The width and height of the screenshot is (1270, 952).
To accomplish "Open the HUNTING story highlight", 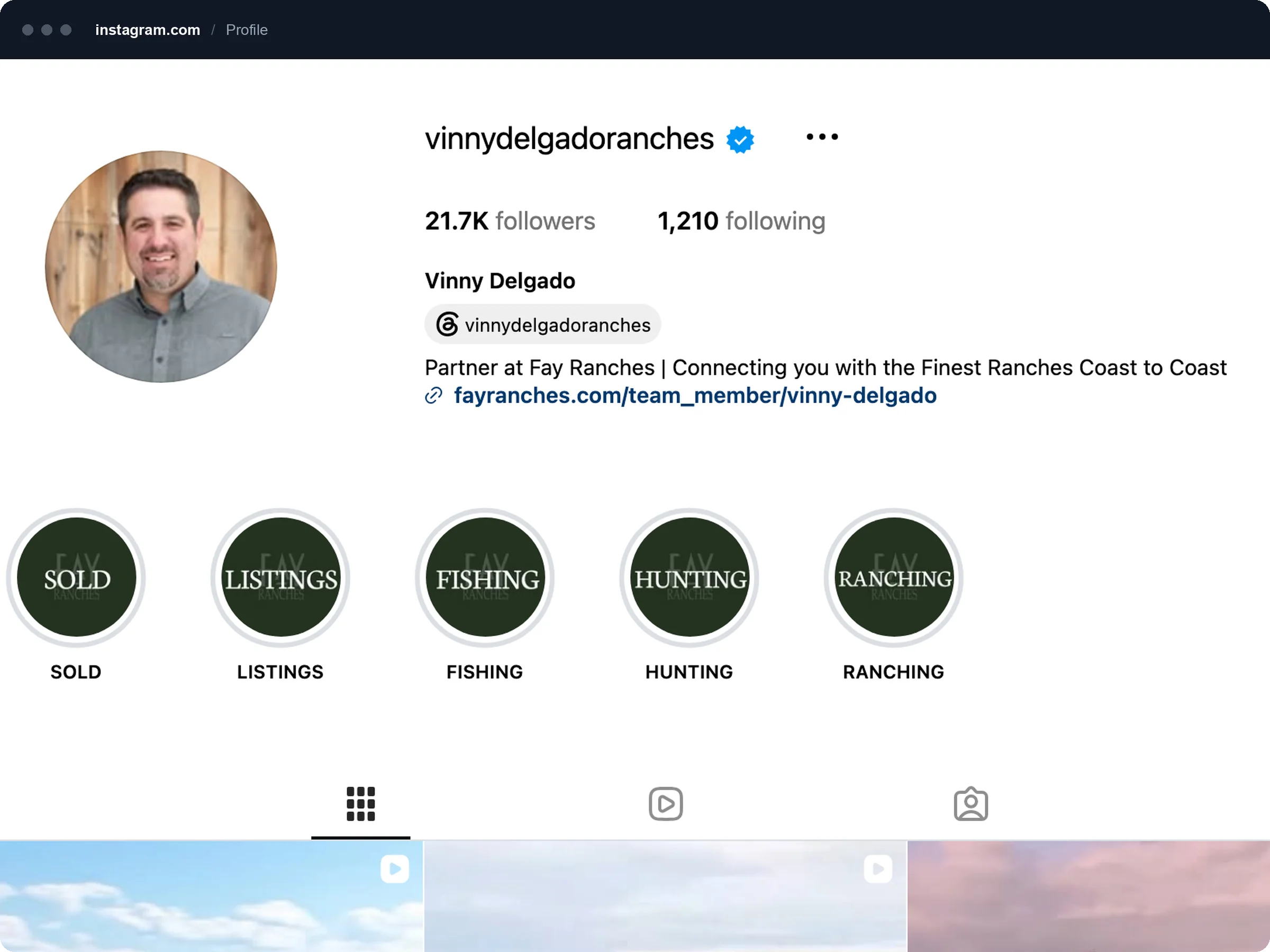I will [690, 578].
